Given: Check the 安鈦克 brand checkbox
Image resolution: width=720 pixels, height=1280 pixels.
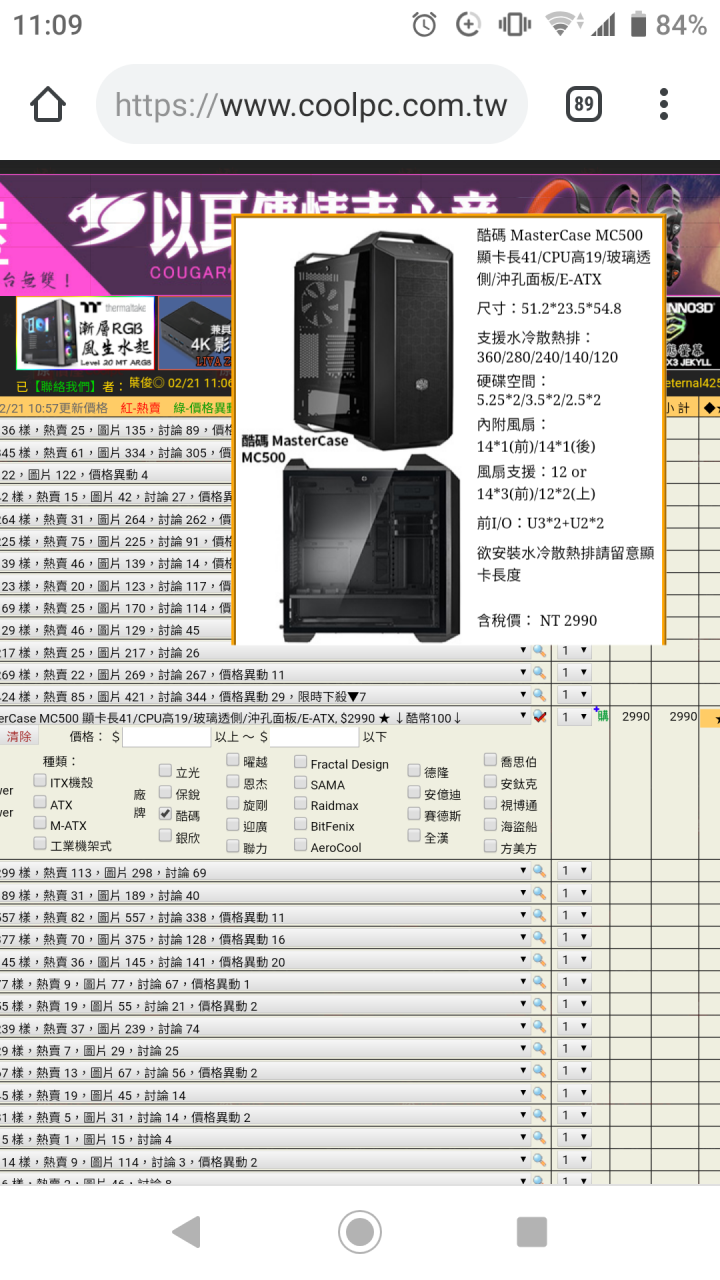Looking at the screenshot, I should [x=491, y=782].
